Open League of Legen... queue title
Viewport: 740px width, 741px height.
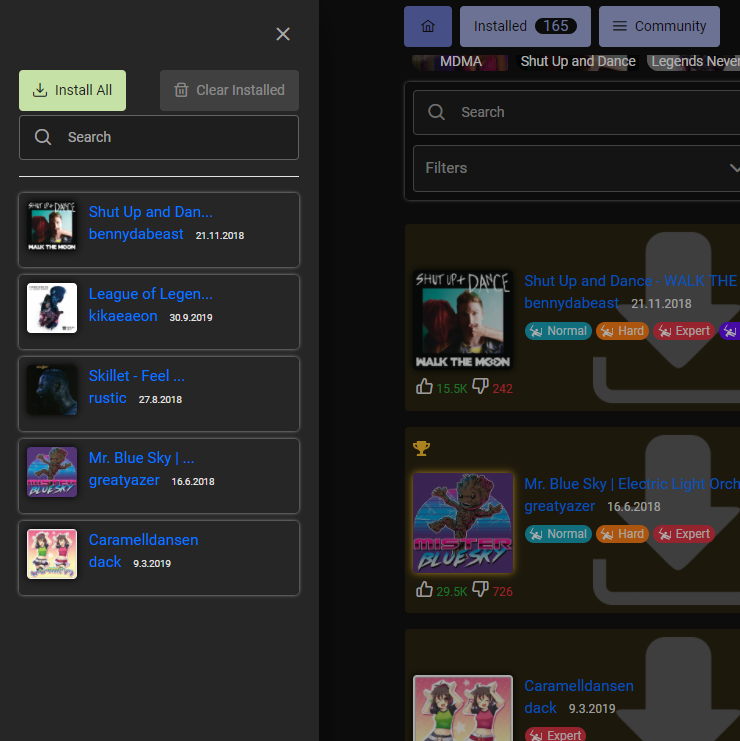151,294
